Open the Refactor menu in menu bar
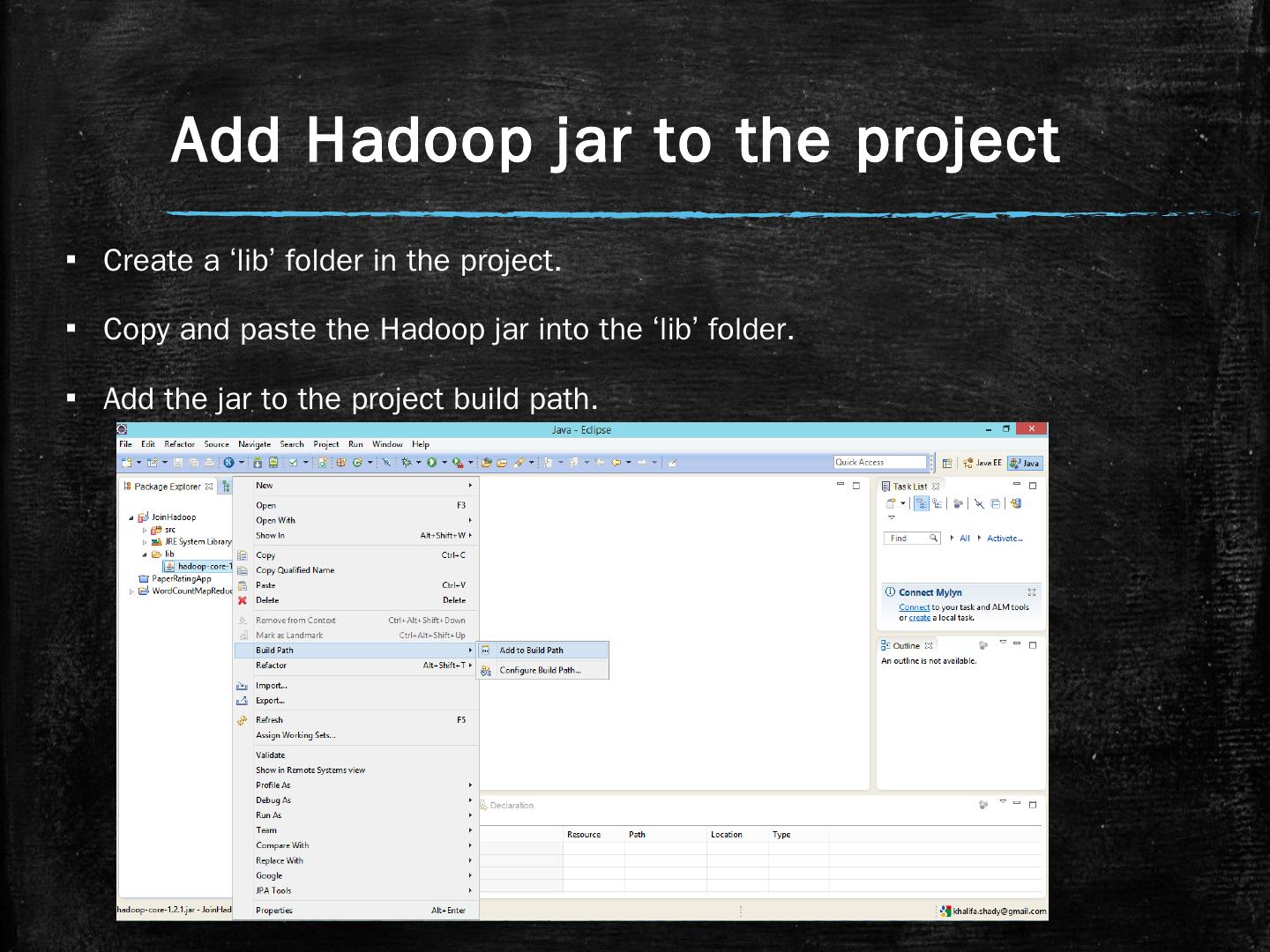The width and height of the screenshot is (1270, 952). [179, 444]
